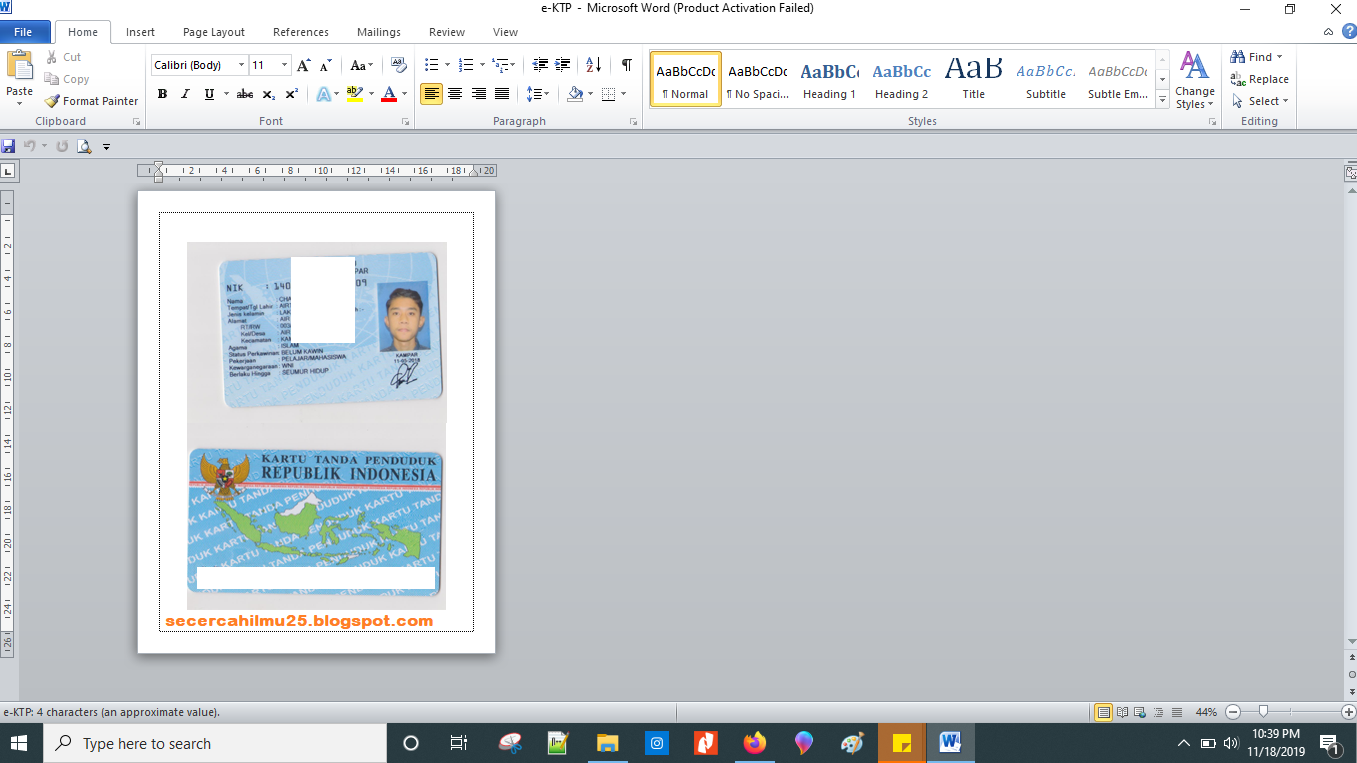This screenshot has width=1357, height=763.
Task: Switch to Full Screen Reading view
Action: click(1122, 712)
